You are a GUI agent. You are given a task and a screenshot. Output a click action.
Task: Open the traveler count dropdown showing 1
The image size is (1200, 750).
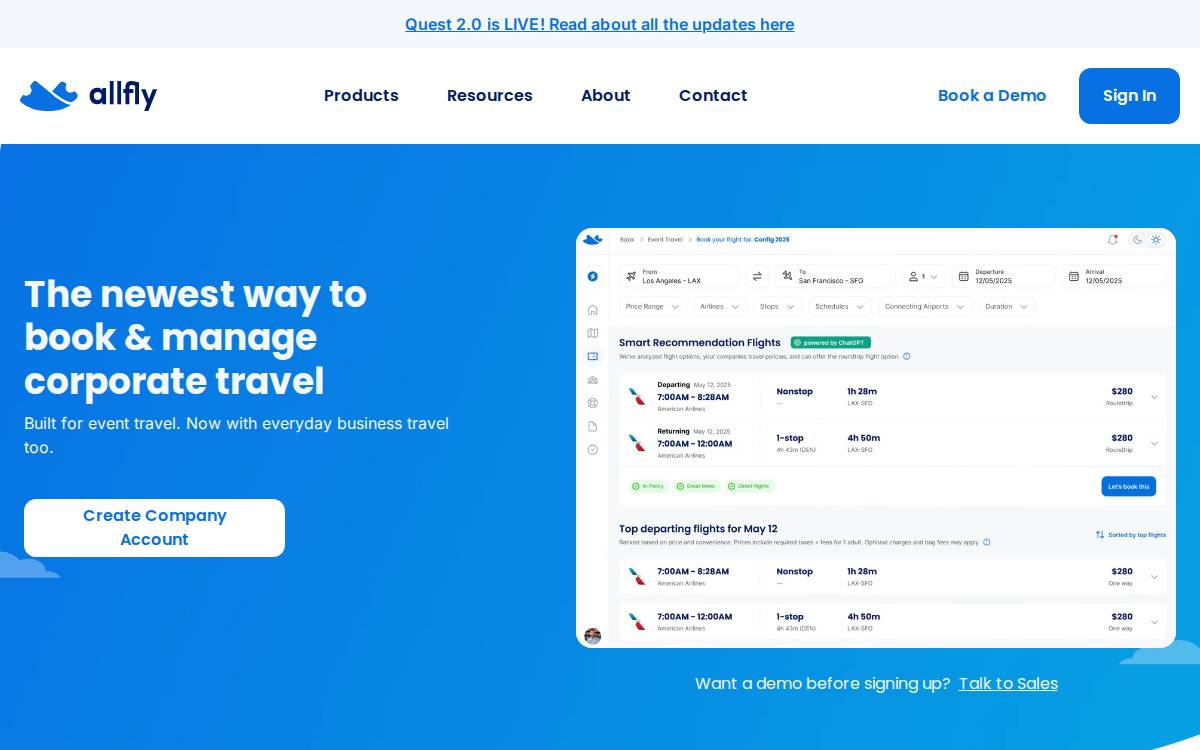point(923,276)
